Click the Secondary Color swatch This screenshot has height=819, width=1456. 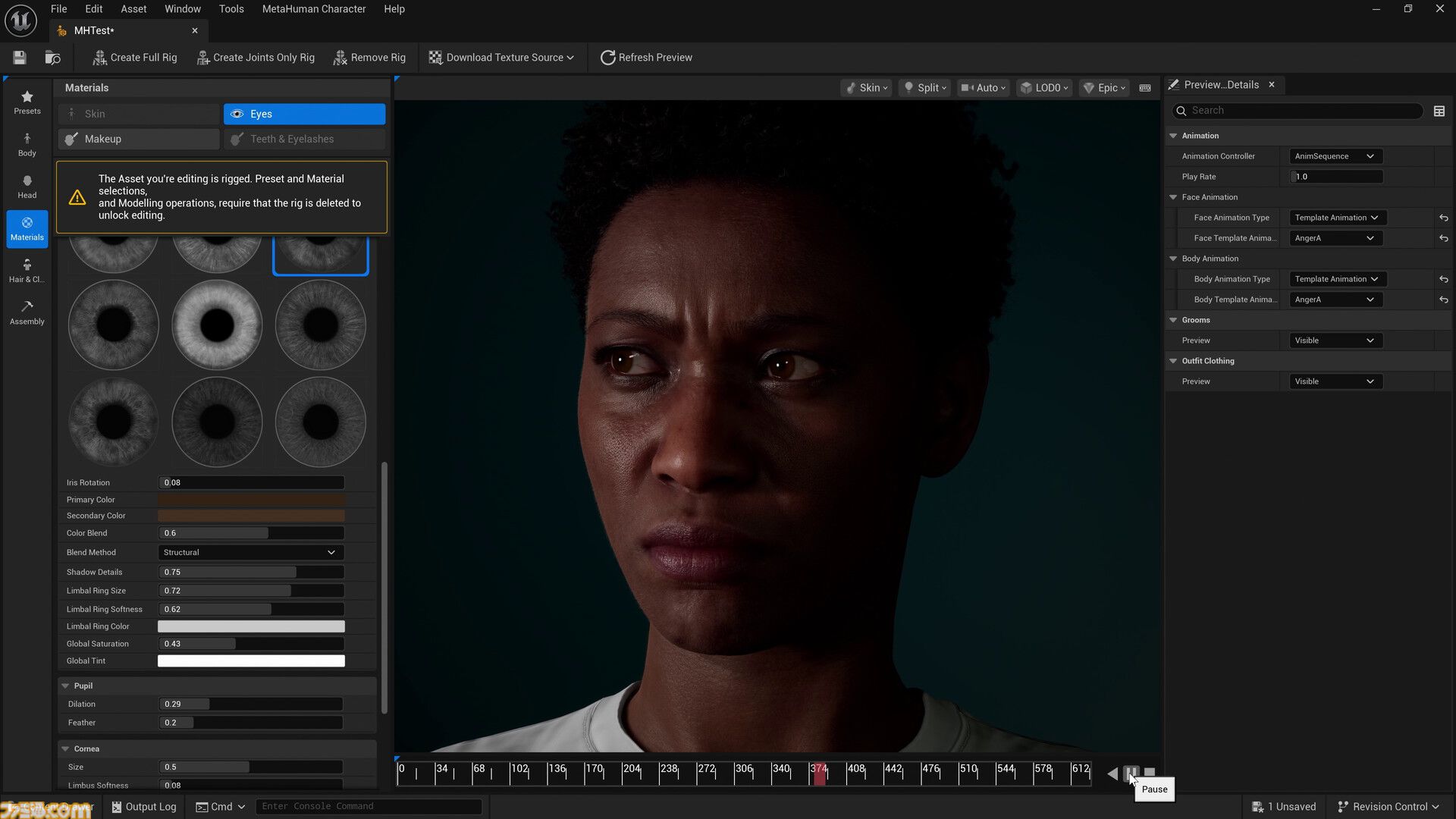tap(251, 516)
